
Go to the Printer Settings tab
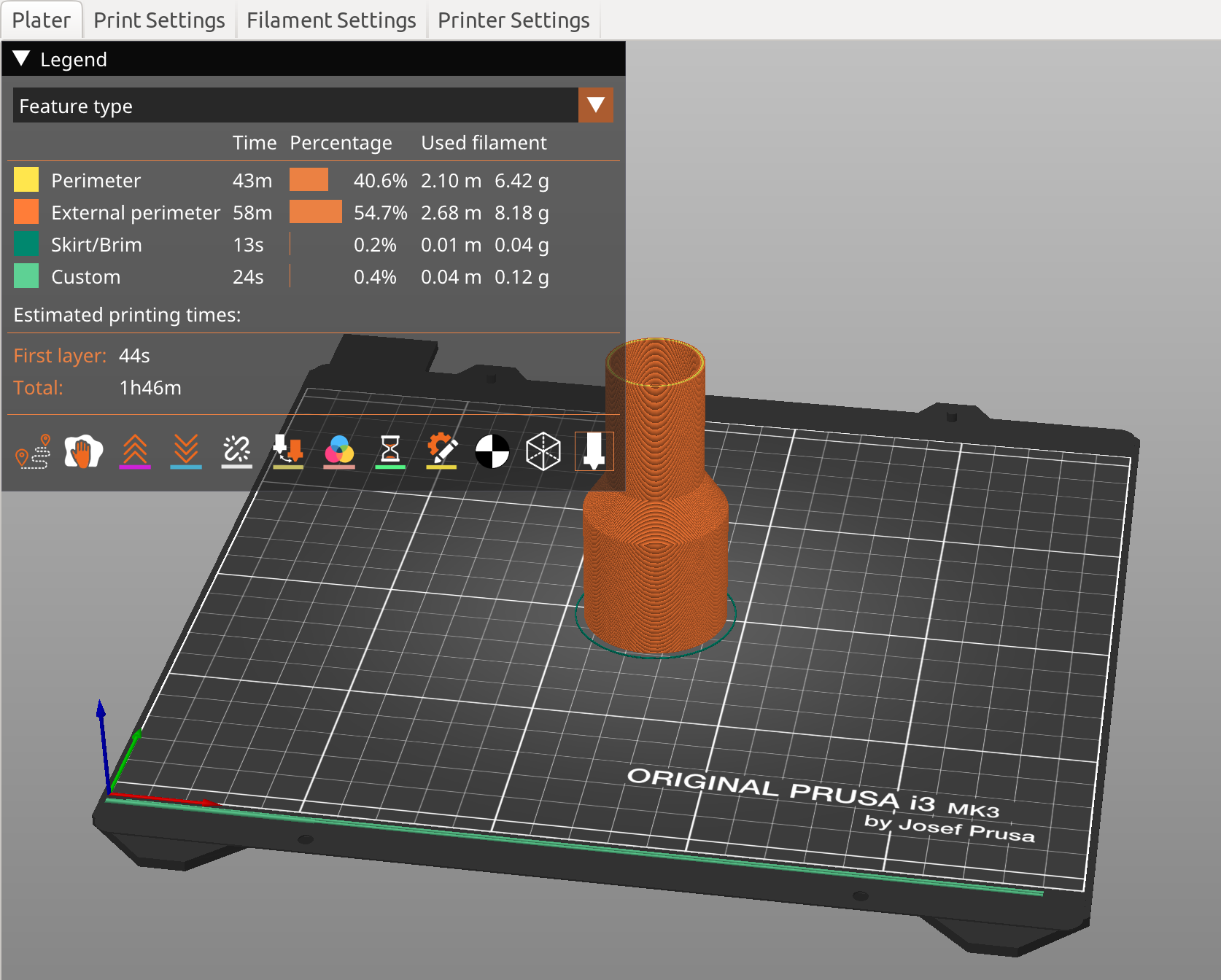[513, 20]
